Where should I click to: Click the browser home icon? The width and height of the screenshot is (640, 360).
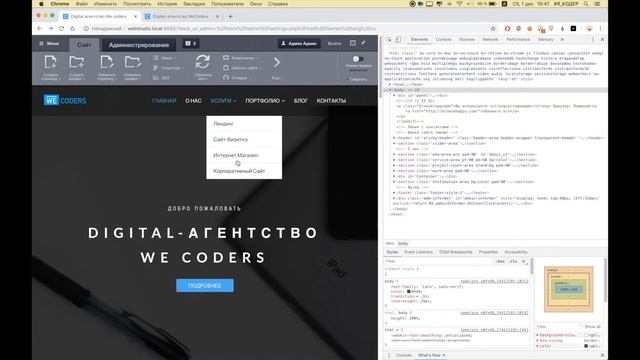72,29
